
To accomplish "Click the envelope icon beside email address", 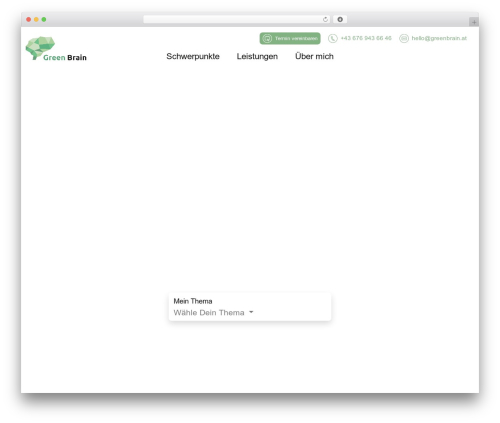I will coord(404,38).
